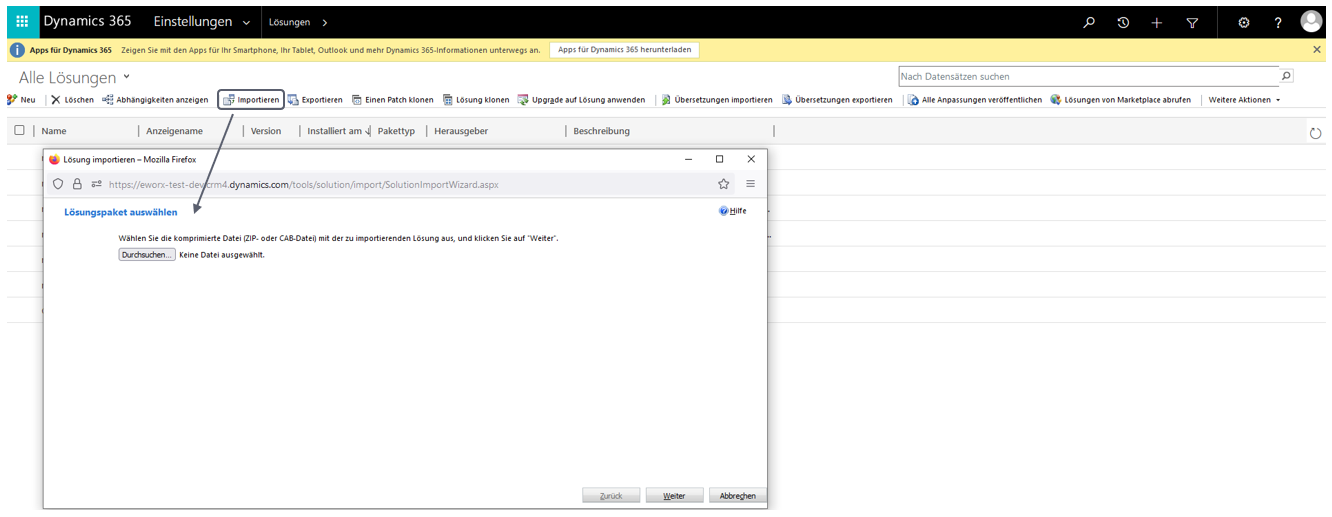Click Abbrechen button in import wizard
1332x517 pixels.
[737, 496]
